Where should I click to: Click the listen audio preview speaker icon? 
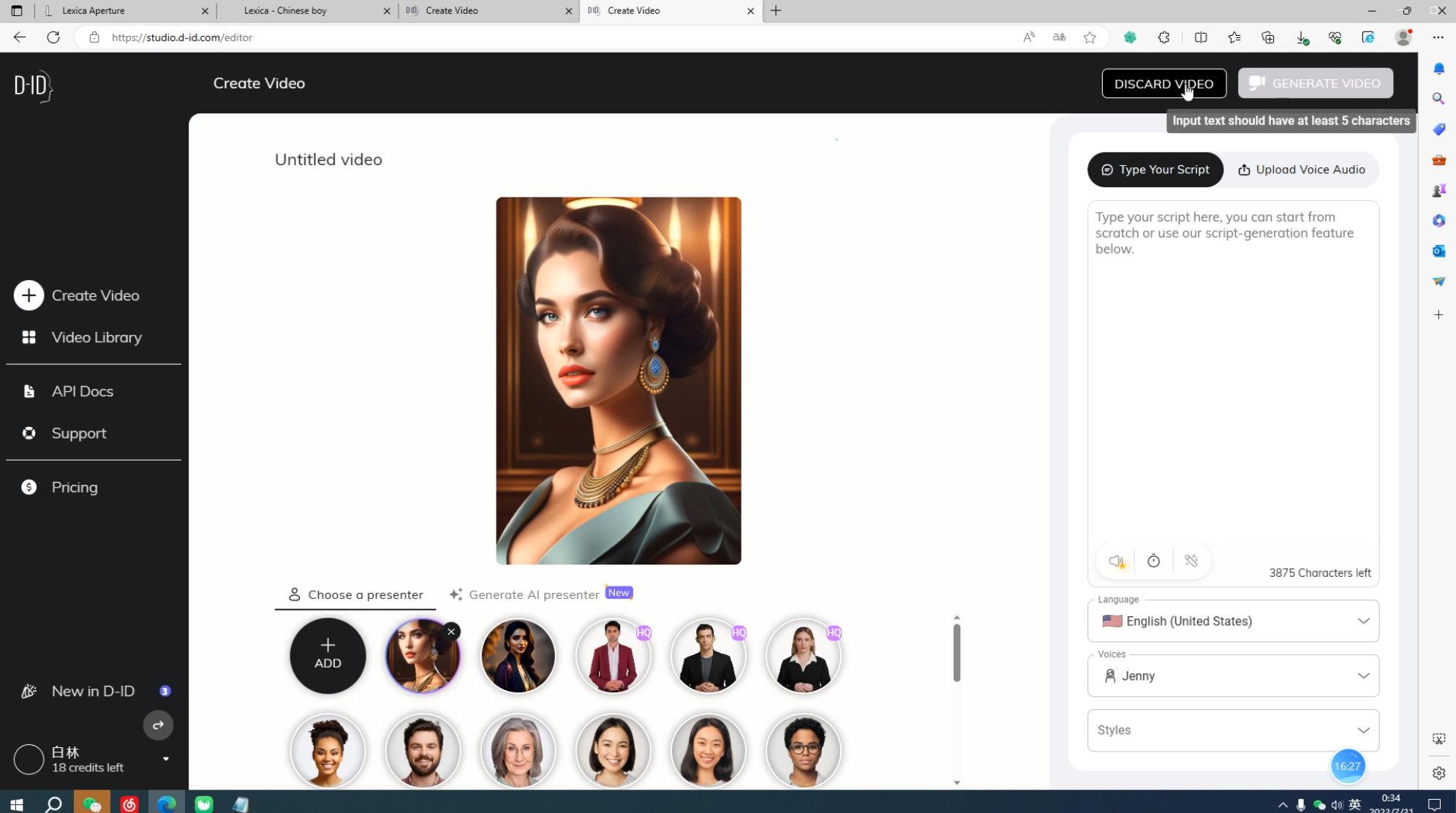1116,561
